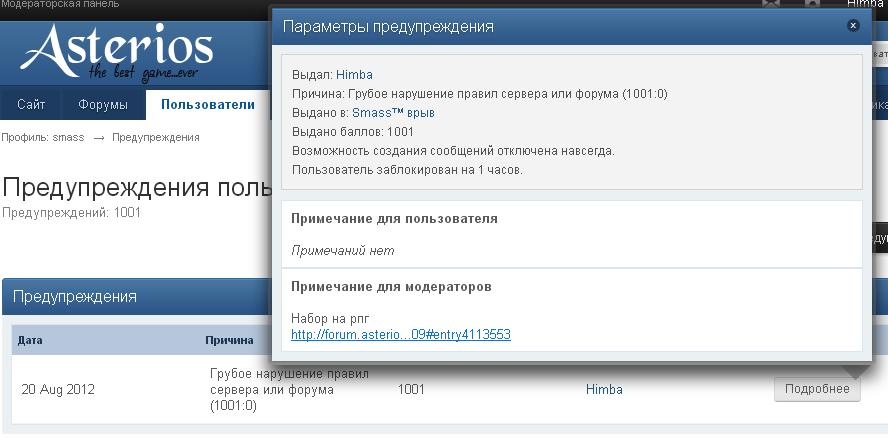The image size is (888, 438).
Task: Open Himba link after Выдал in popup
Action: pos(355,75)
